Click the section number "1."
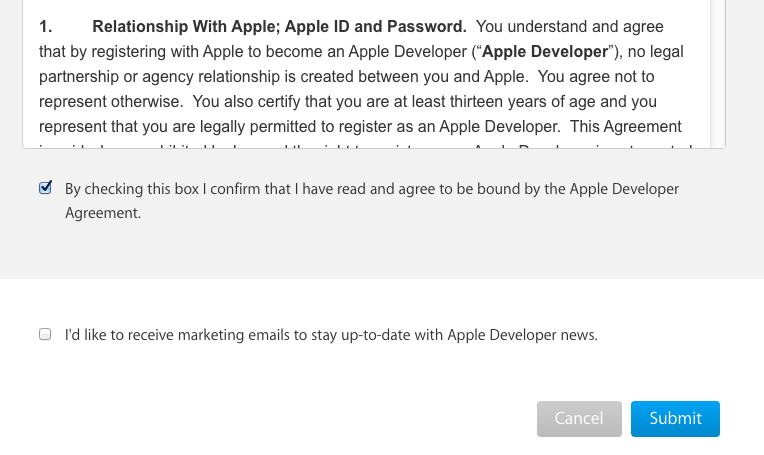The image size is (764, 455). point(46,26)
